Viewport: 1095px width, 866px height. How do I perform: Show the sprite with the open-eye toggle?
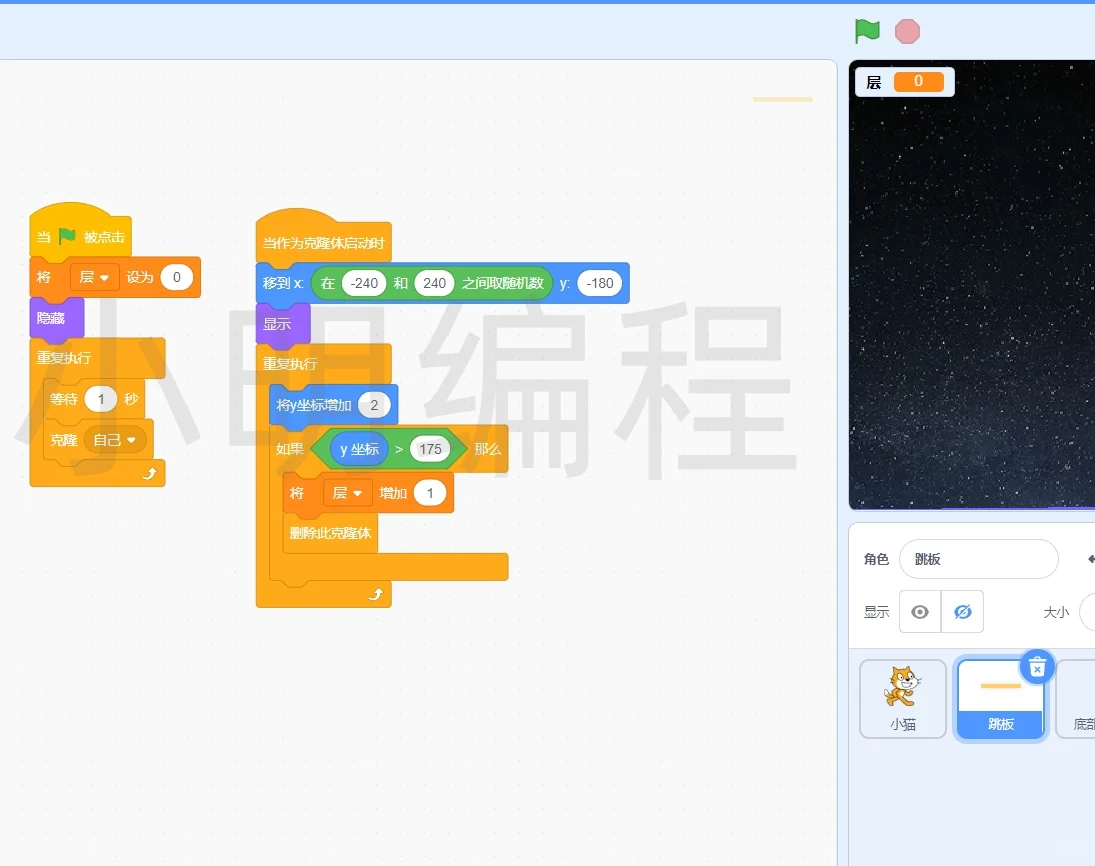[x=919, y=611]
